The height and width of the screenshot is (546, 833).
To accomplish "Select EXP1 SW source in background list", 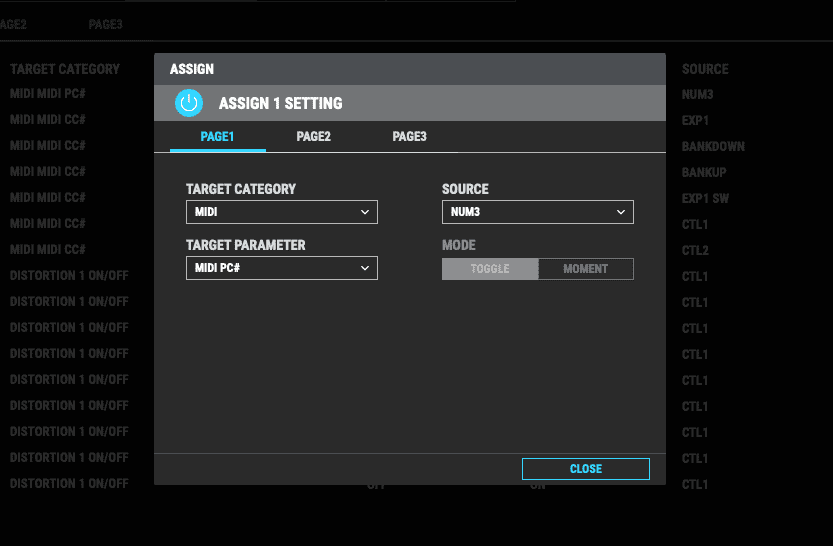I will (705, 199).
